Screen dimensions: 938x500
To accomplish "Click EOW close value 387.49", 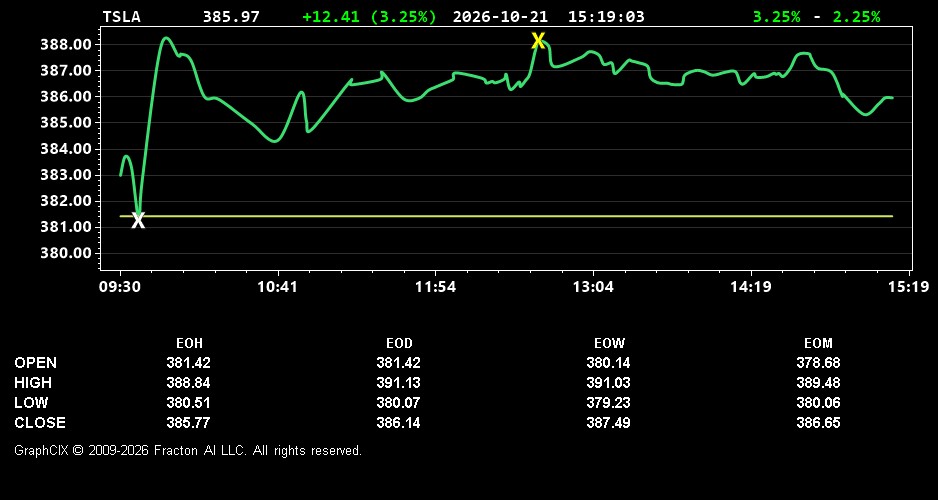I will pos(608,423).
